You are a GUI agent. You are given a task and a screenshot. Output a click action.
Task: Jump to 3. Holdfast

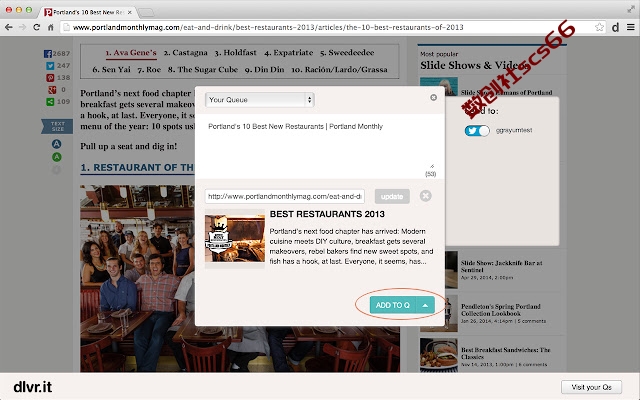(236, 53)
